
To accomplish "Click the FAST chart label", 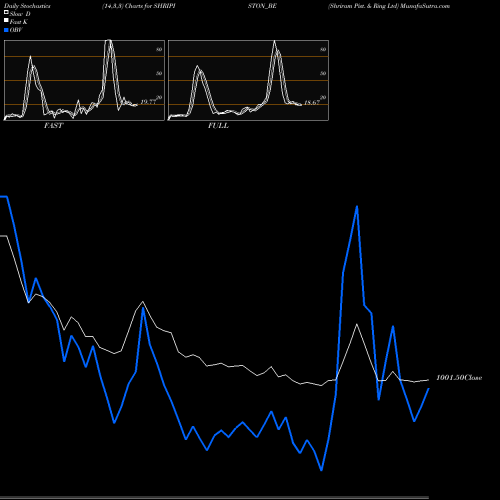I will point(53,126).
